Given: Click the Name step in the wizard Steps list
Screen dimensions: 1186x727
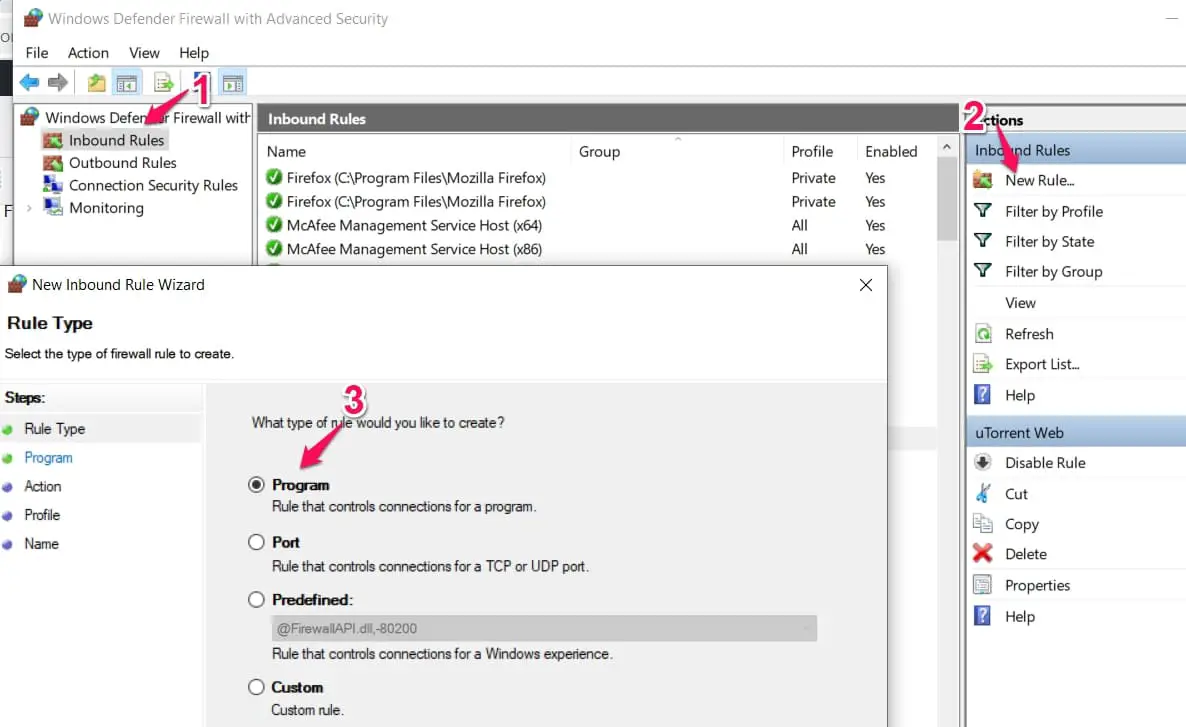Looking at the screenshot, I should coord(41,544).
